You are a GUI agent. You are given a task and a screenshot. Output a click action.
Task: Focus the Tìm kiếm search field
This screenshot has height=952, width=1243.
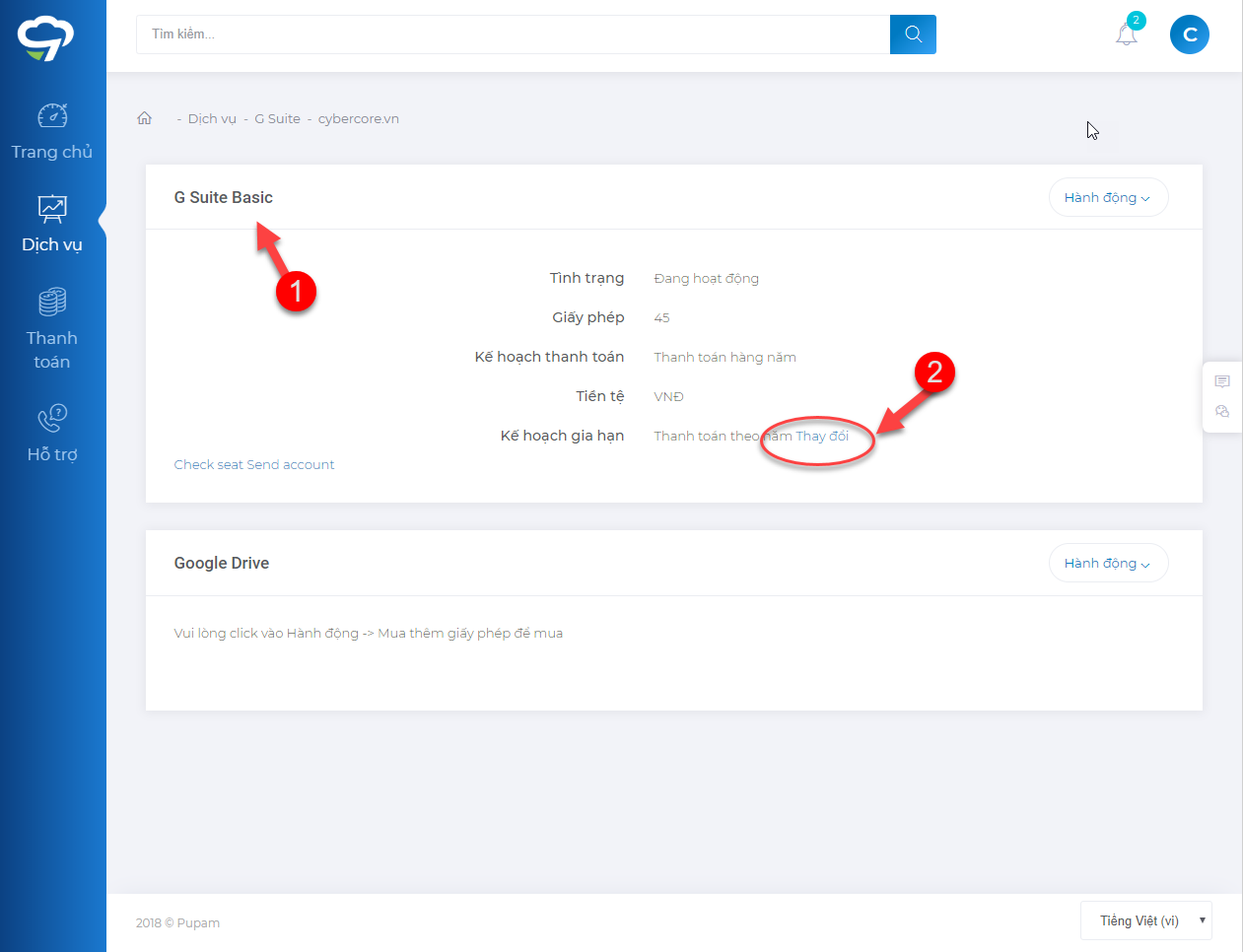(x=513, y=34)
